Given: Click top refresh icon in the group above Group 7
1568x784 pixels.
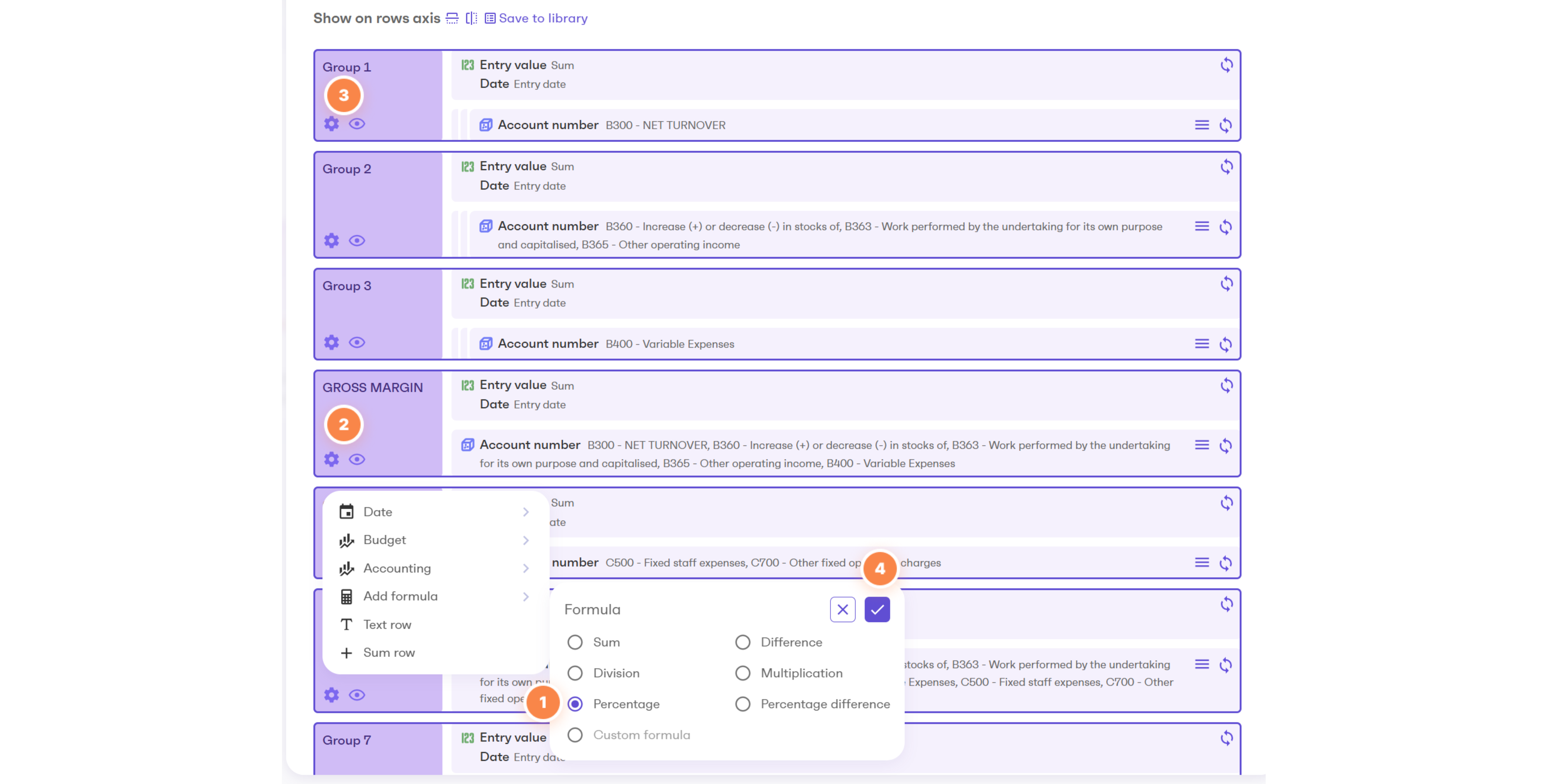Looking at the screenshot, I should point(1227,604).
